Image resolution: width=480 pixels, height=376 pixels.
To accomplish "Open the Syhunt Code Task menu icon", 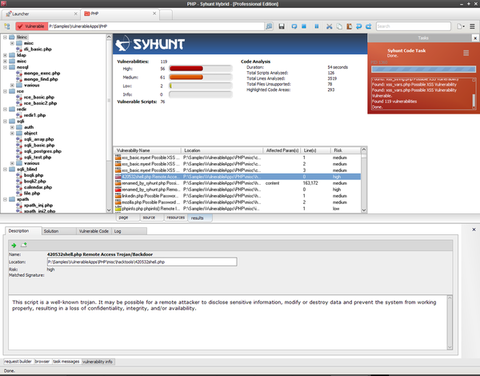I will point(466,53).
